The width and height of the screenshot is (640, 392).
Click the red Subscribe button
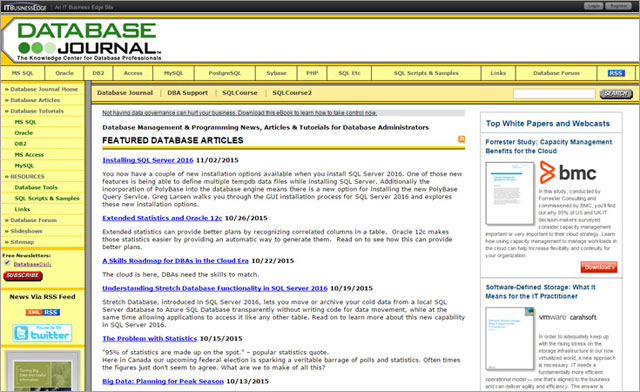23,276
